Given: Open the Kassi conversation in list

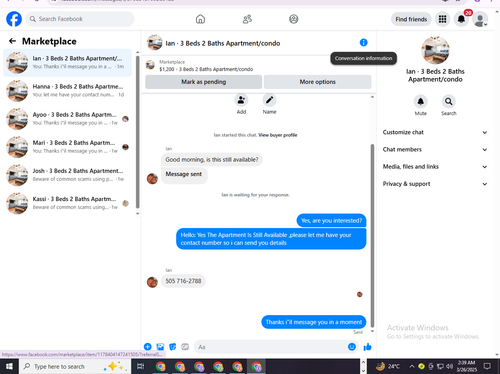Looking at the screenshot, I should tap(68, 203).
